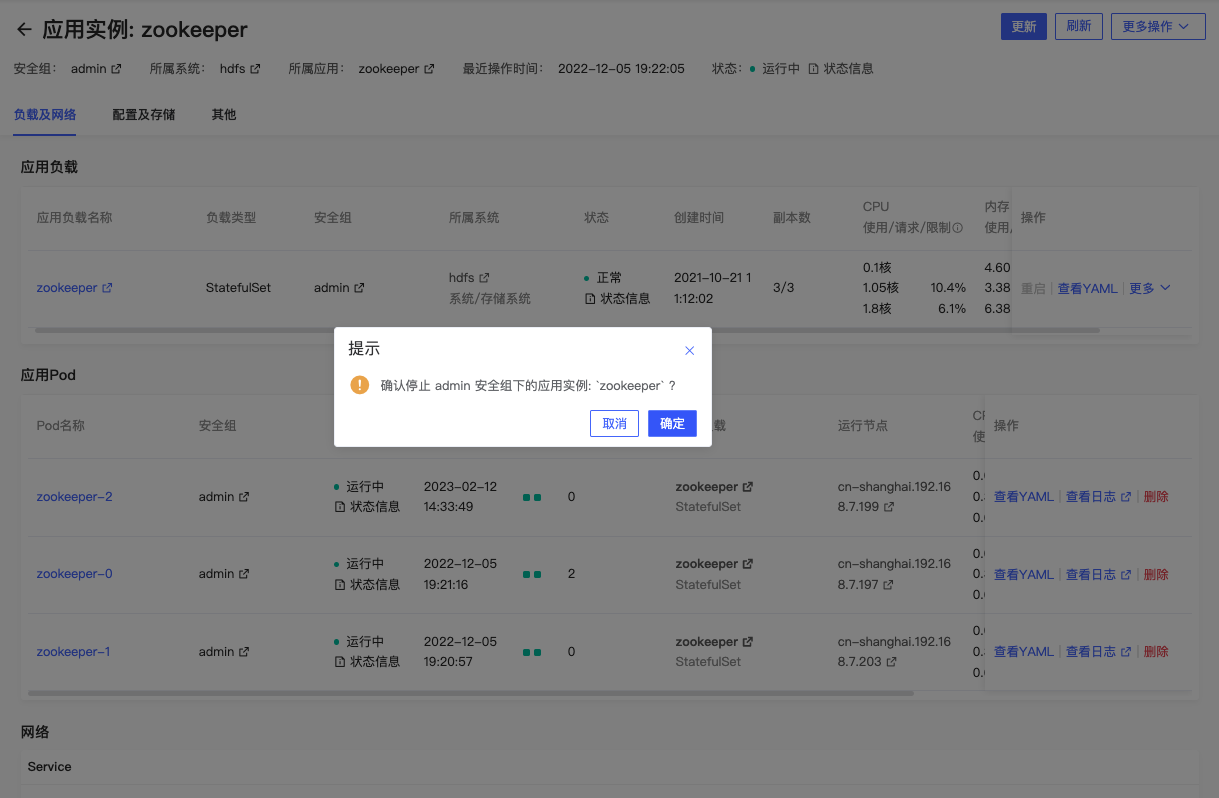The height and width of the screenshot is (798, 1219).
Task: Click 状态信息 icon in zookeeper-1 row
Action: click(x=339, y=662)
